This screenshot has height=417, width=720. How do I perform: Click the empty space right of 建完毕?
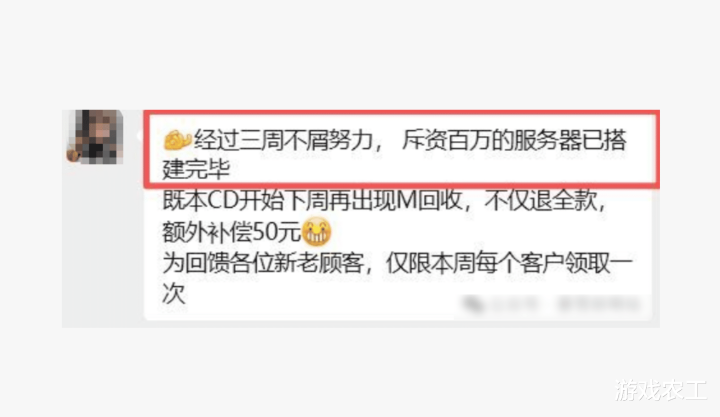point(441,170)
